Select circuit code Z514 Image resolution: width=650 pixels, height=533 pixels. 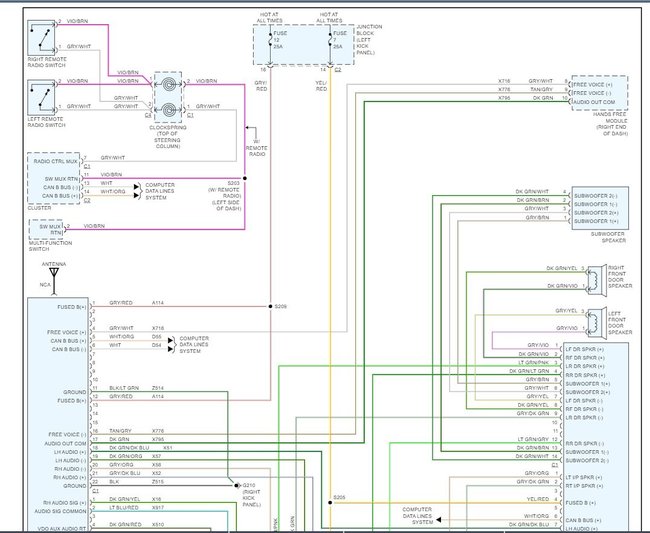(x=158, y=388)
